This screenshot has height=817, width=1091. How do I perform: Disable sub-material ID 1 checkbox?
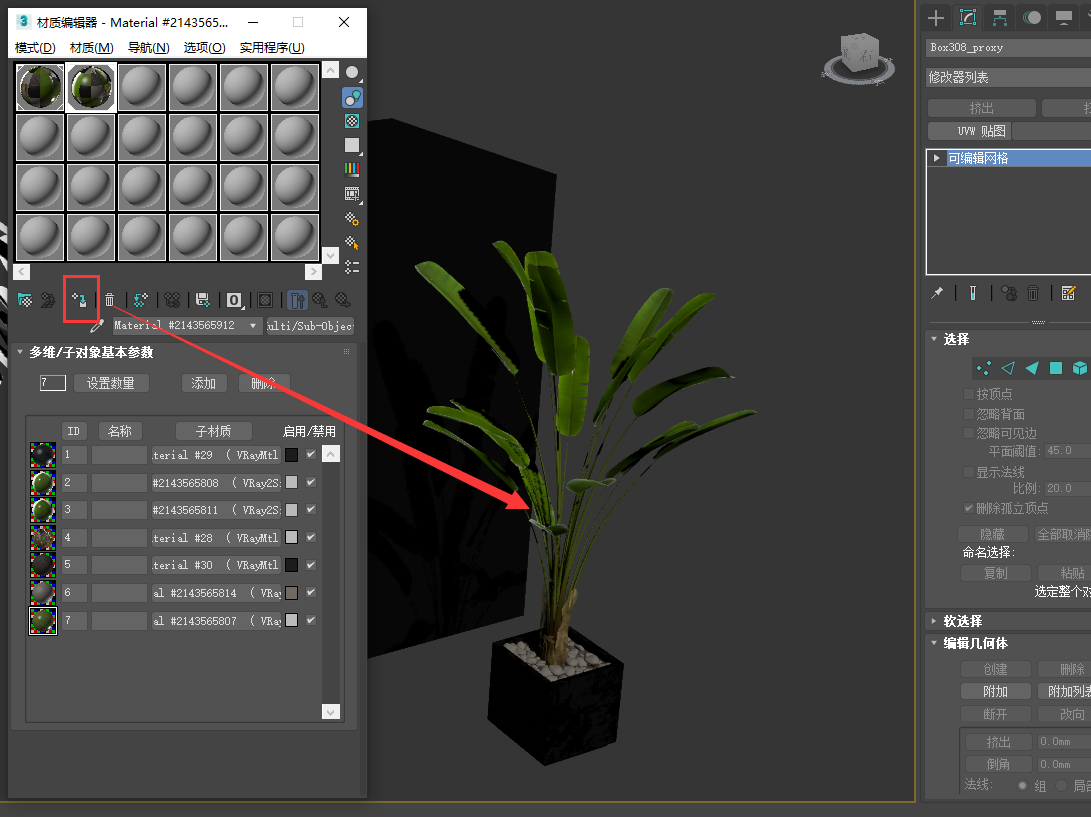311,455
